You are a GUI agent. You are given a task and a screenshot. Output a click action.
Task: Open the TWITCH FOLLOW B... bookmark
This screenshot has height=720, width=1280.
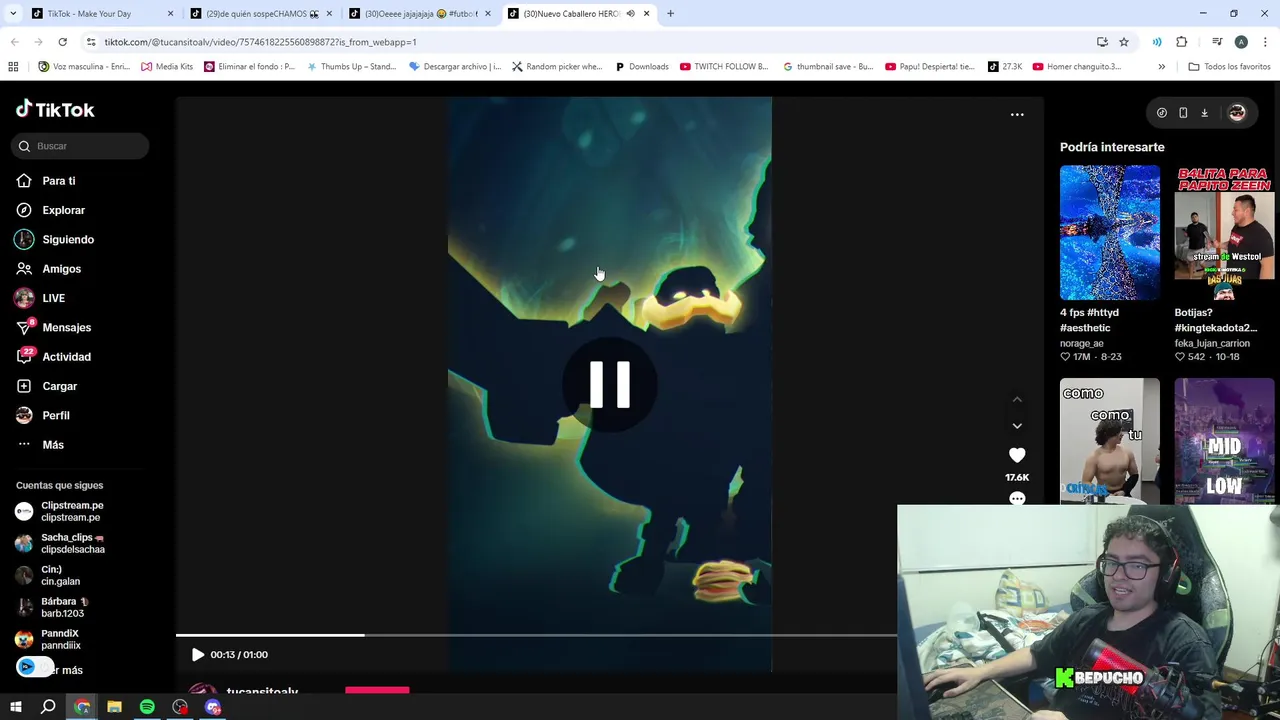click(x=724, y=67)
